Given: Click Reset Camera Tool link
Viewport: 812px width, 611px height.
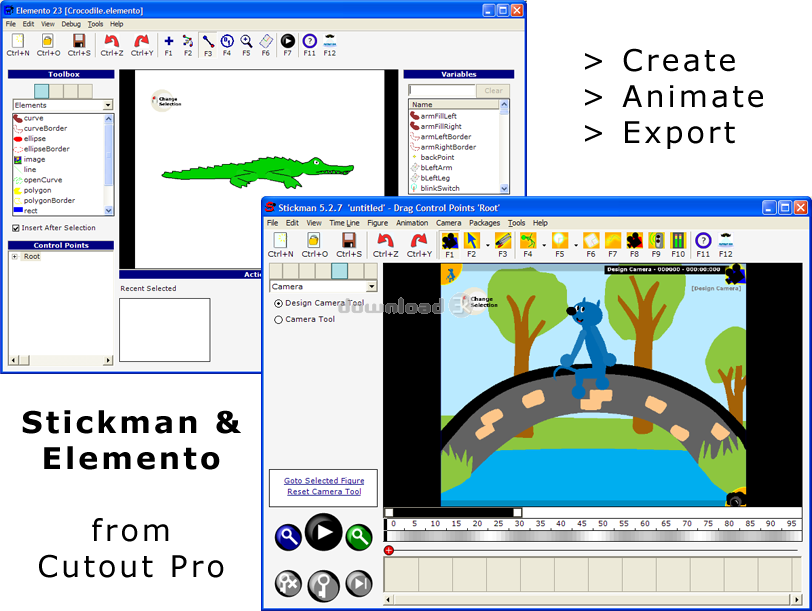Looking at the screenshot, I should (324, 491).
